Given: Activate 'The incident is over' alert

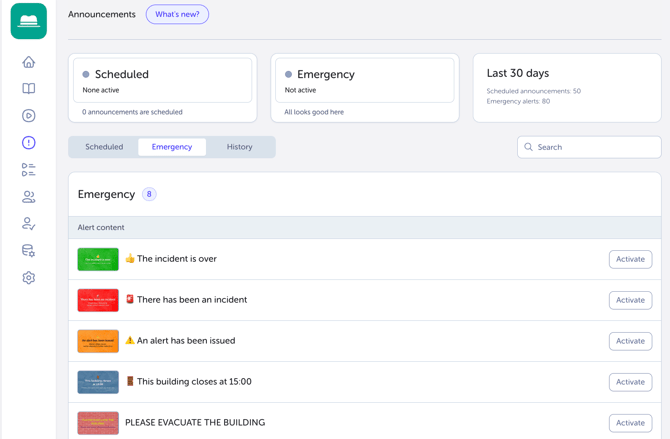Looking at the screenshot, I should [630, 259].
